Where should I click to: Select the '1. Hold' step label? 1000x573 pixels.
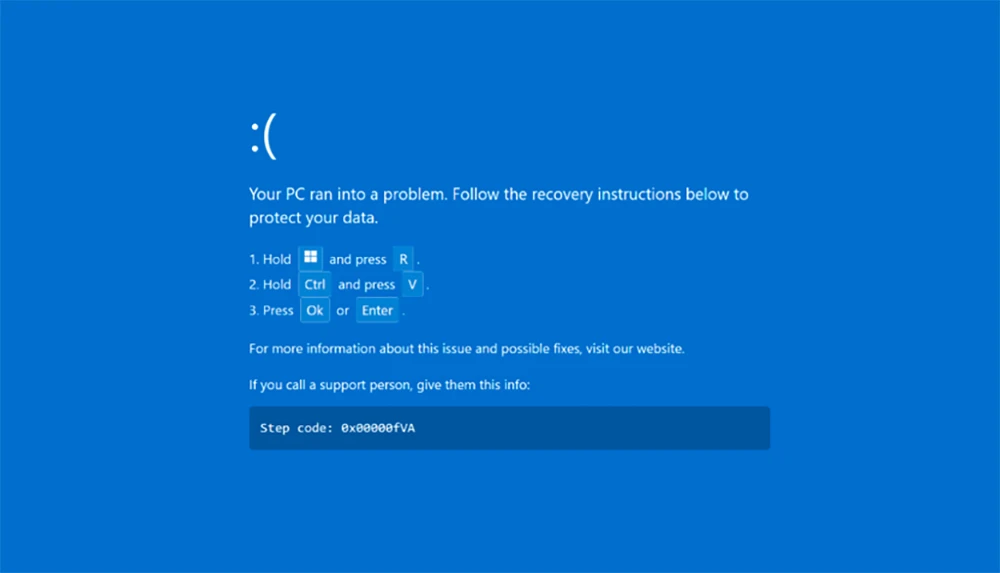pos(270,260)
